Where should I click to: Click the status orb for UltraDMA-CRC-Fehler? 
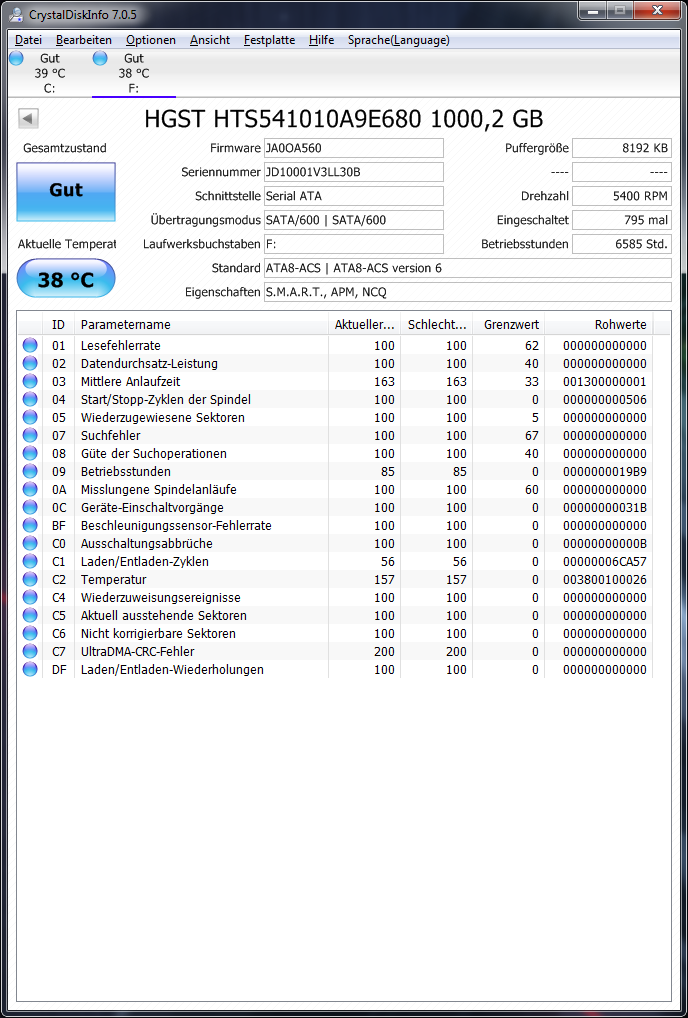[x=30, y=651]
